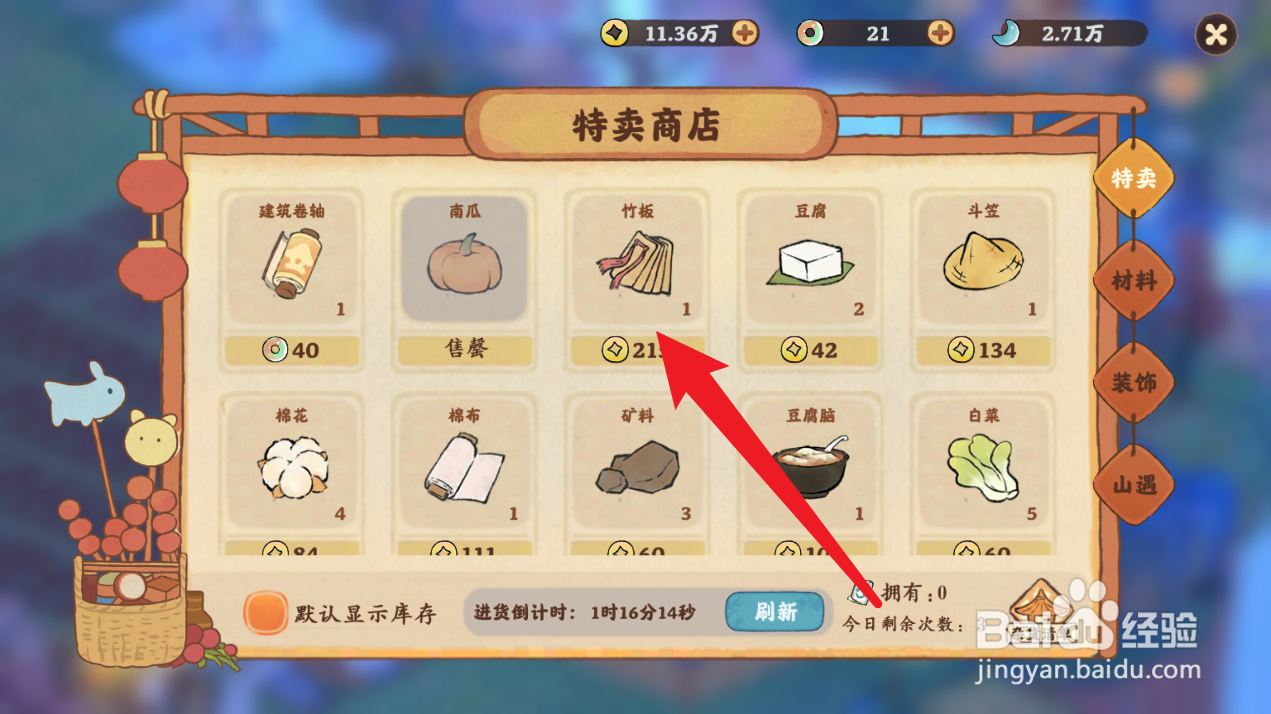Close the shop with X button

pyautogui.click(x=1216, y=35)
